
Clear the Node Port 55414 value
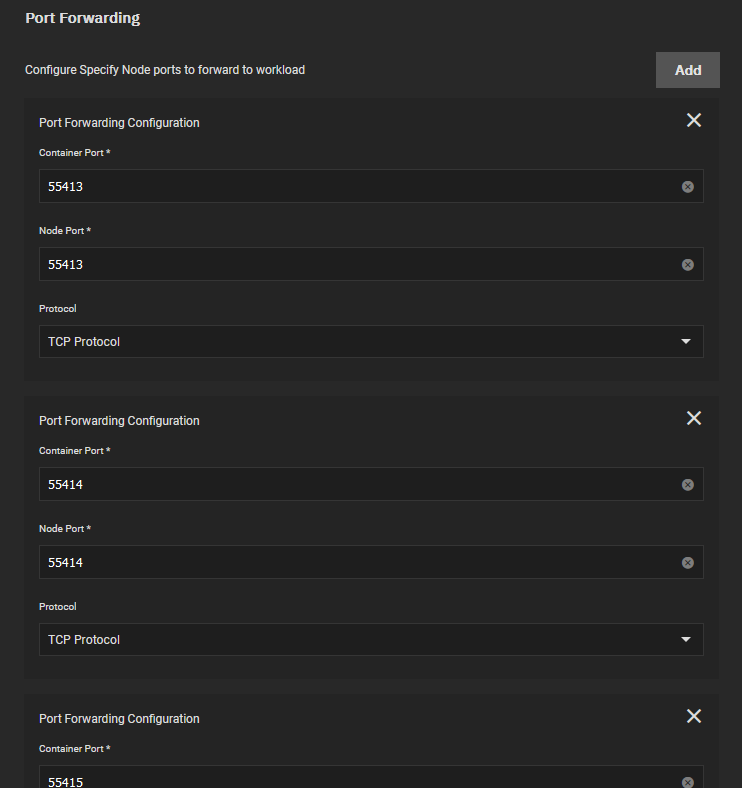(x=688, y=563)
